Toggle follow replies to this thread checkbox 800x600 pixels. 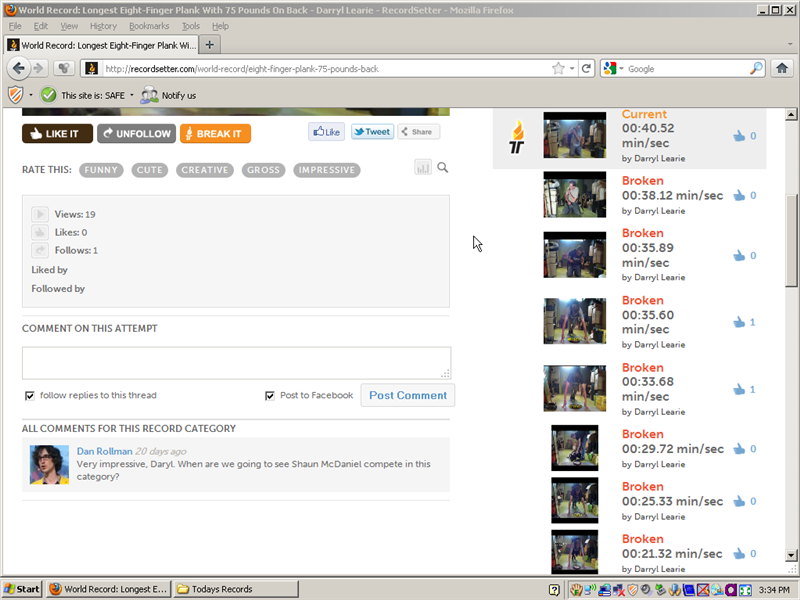click(30, 395)
